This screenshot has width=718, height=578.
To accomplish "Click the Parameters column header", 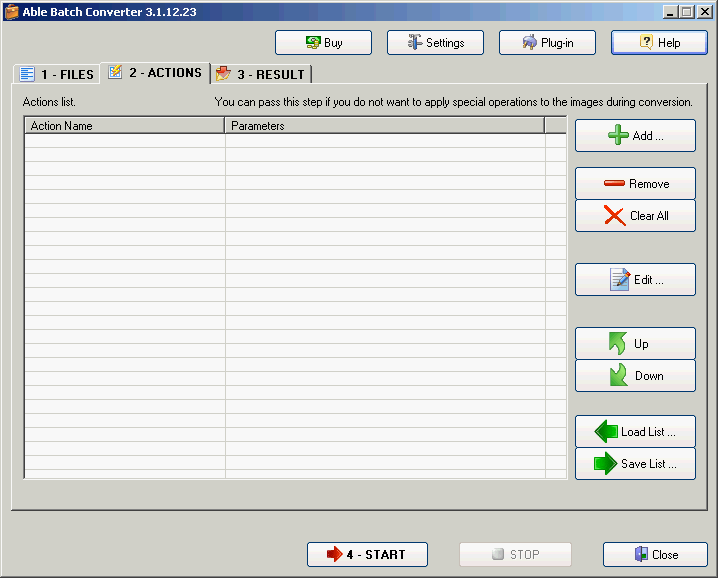I will click(x=385, y=125).
